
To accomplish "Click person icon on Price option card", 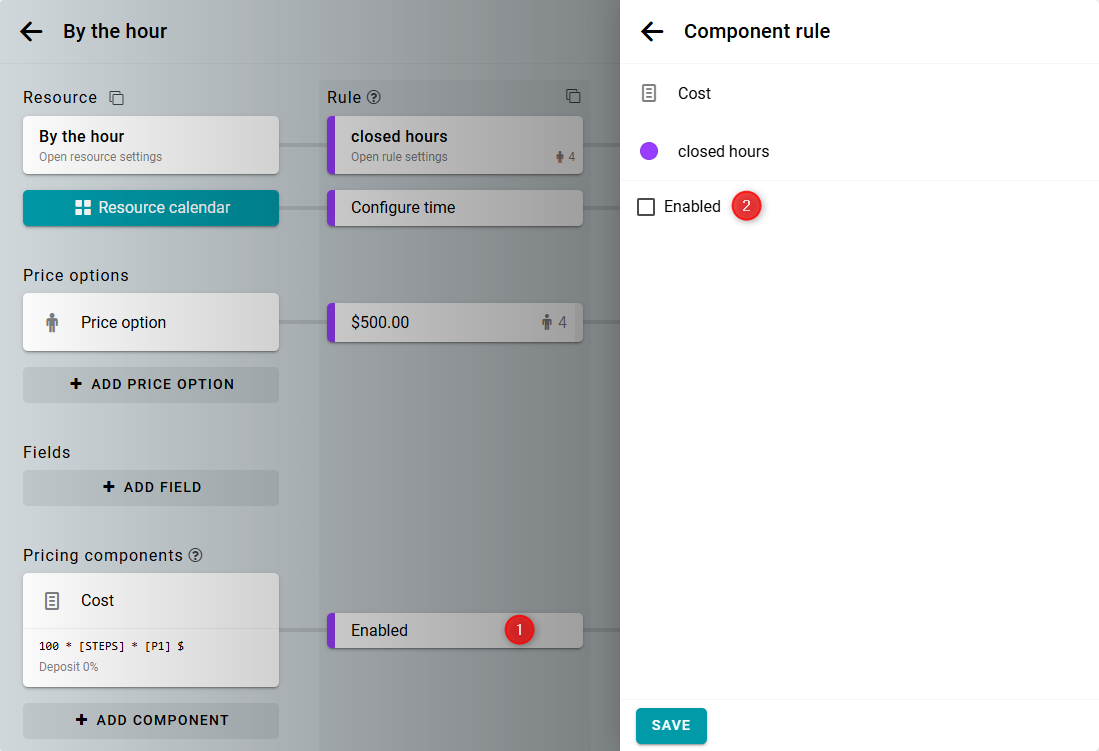I will pos(52,323).
